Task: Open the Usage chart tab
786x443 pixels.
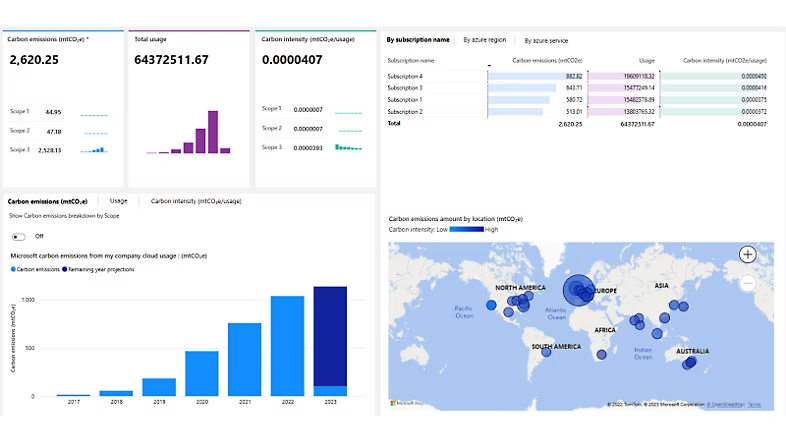Action: pos(118,201)
